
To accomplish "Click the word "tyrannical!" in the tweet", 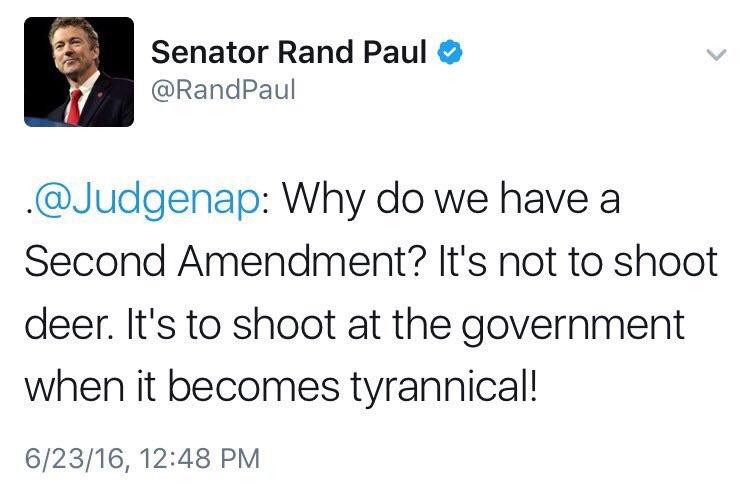I will 443,389.
